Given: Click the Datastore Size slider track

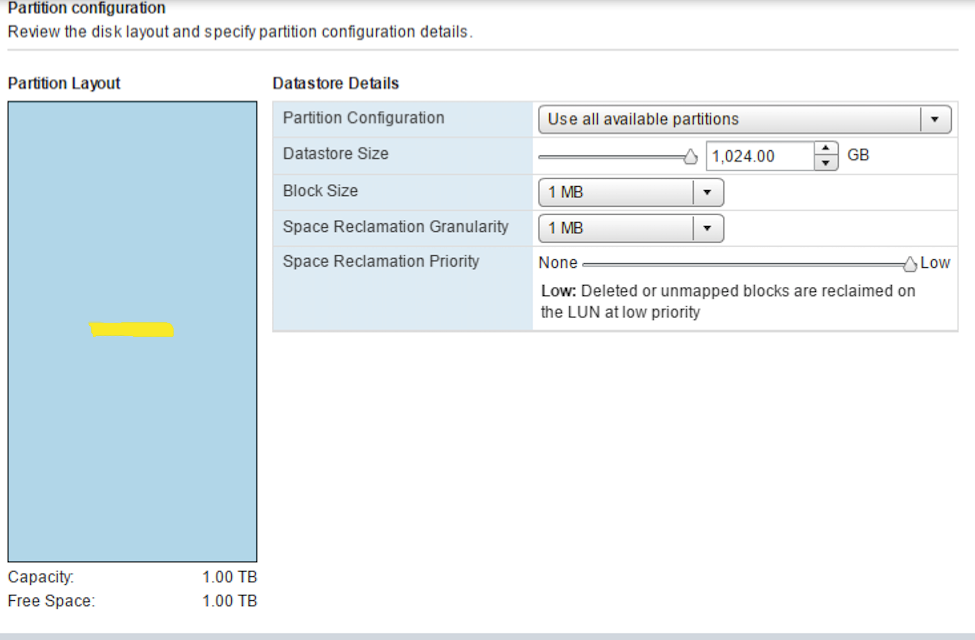Looking at the screenshot, I should [610, 156].
